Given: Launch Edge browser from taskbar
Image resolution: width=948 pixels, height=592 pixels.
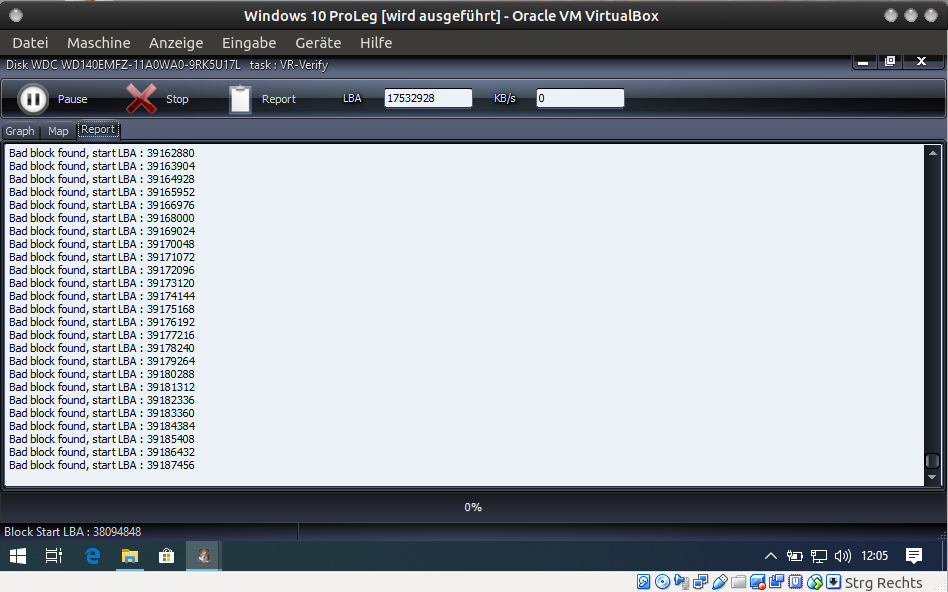Looking at the screenshot, I should [93, 556].
